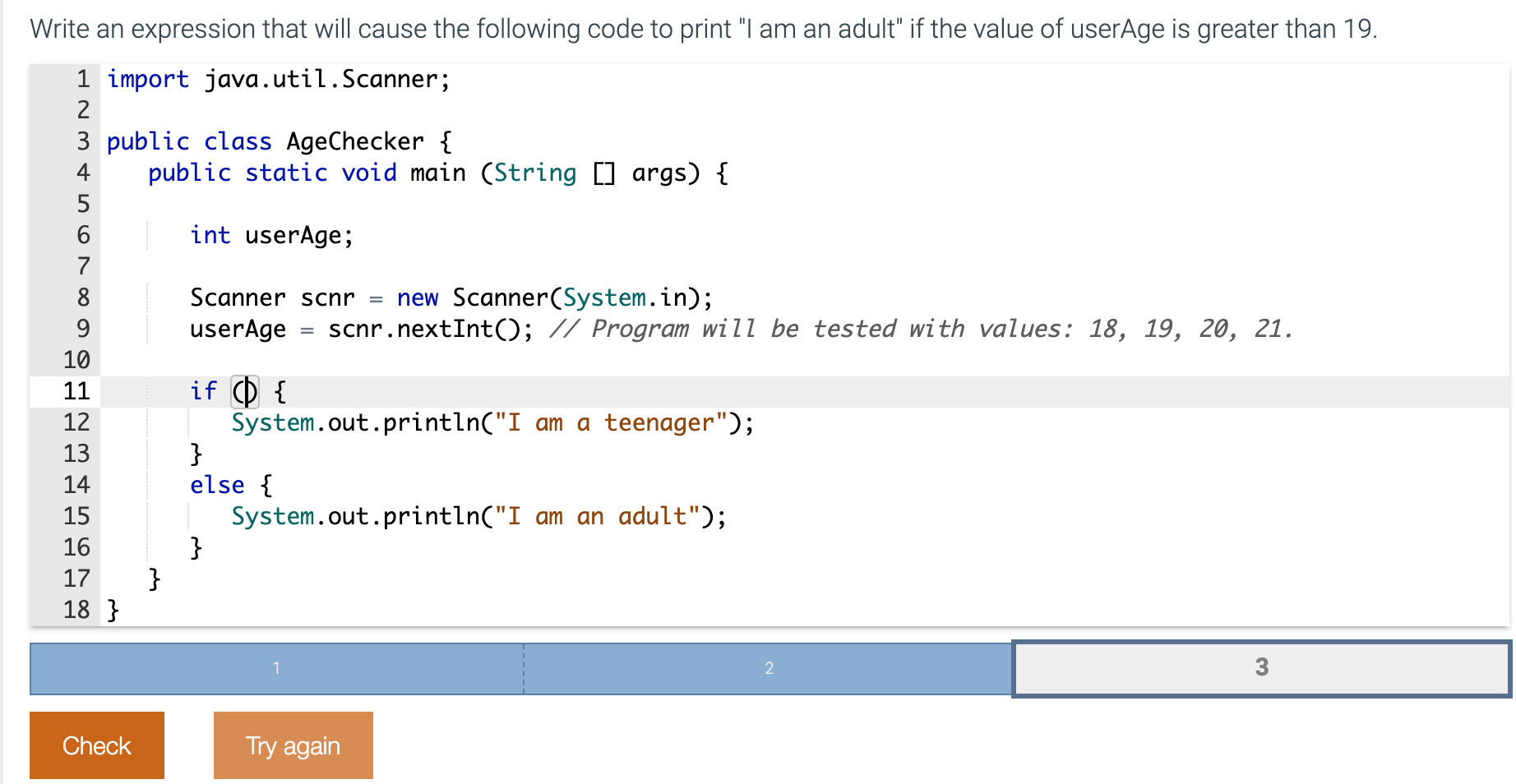
Task: Select progress bar segment 1
Action: click(x=276, y=668)
